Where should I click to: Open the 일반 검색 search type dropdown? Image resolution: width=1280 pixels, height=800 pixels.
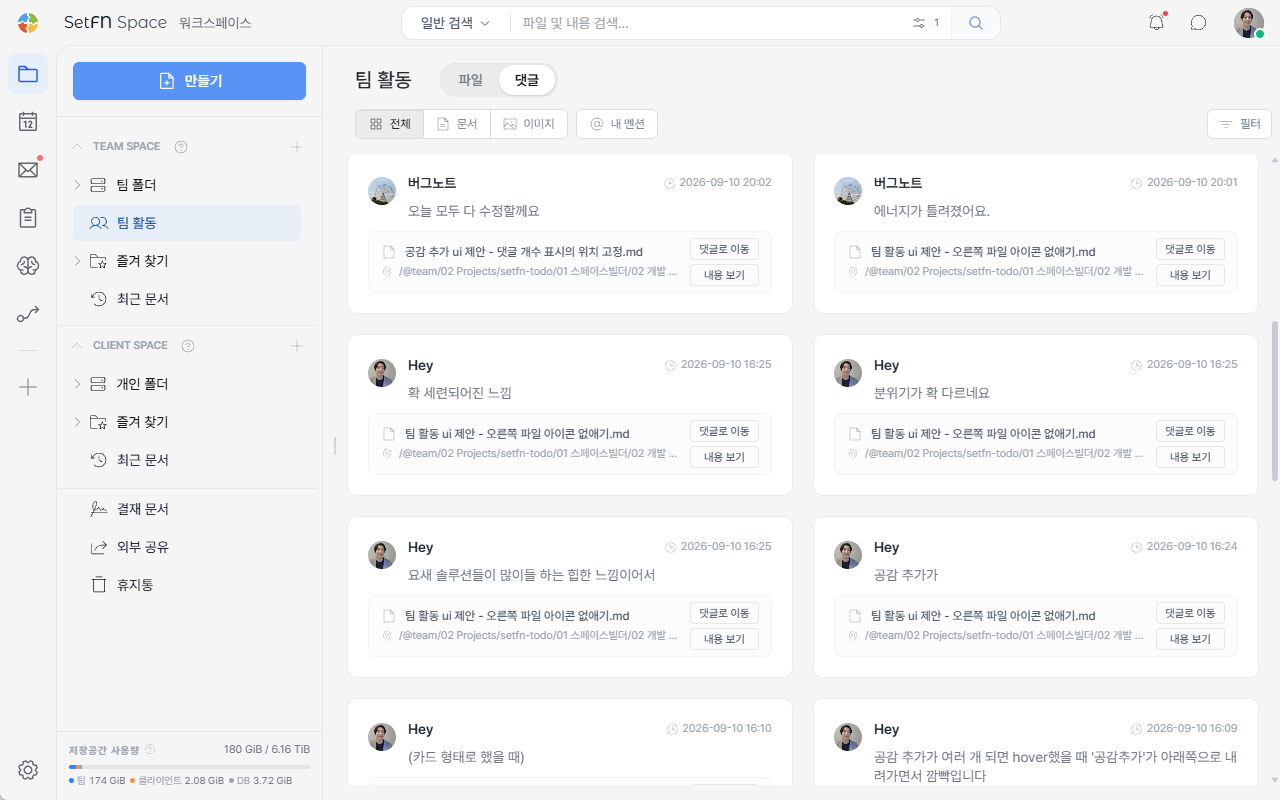coord(456,23)
